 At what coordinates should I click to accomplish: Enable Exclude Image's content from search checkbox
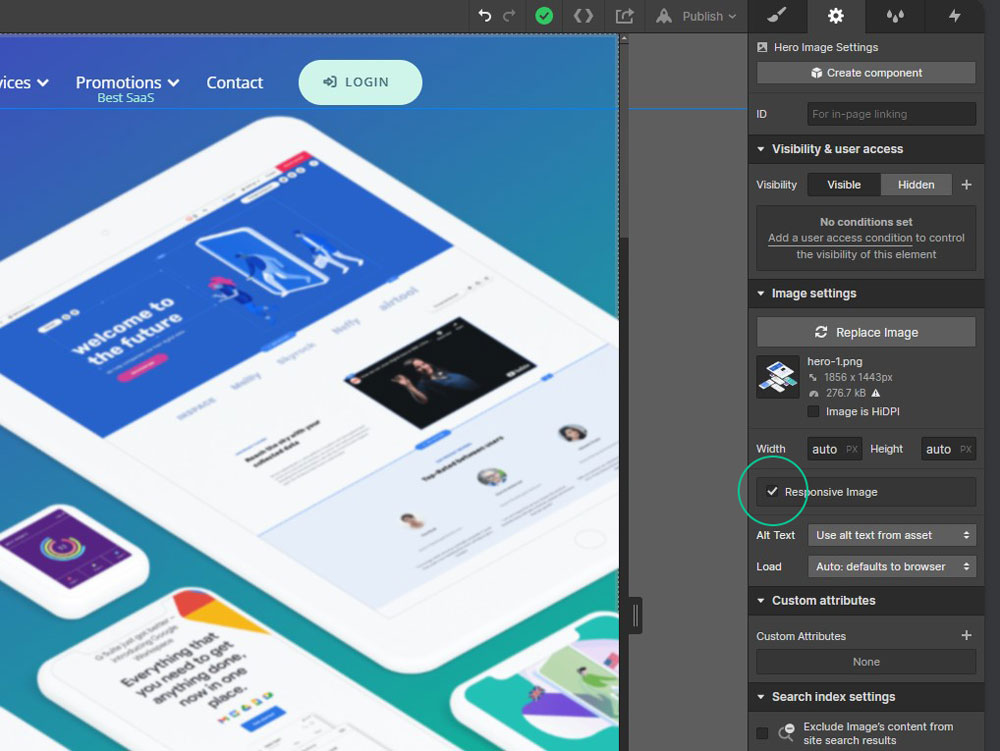click(x=762, y=733)
